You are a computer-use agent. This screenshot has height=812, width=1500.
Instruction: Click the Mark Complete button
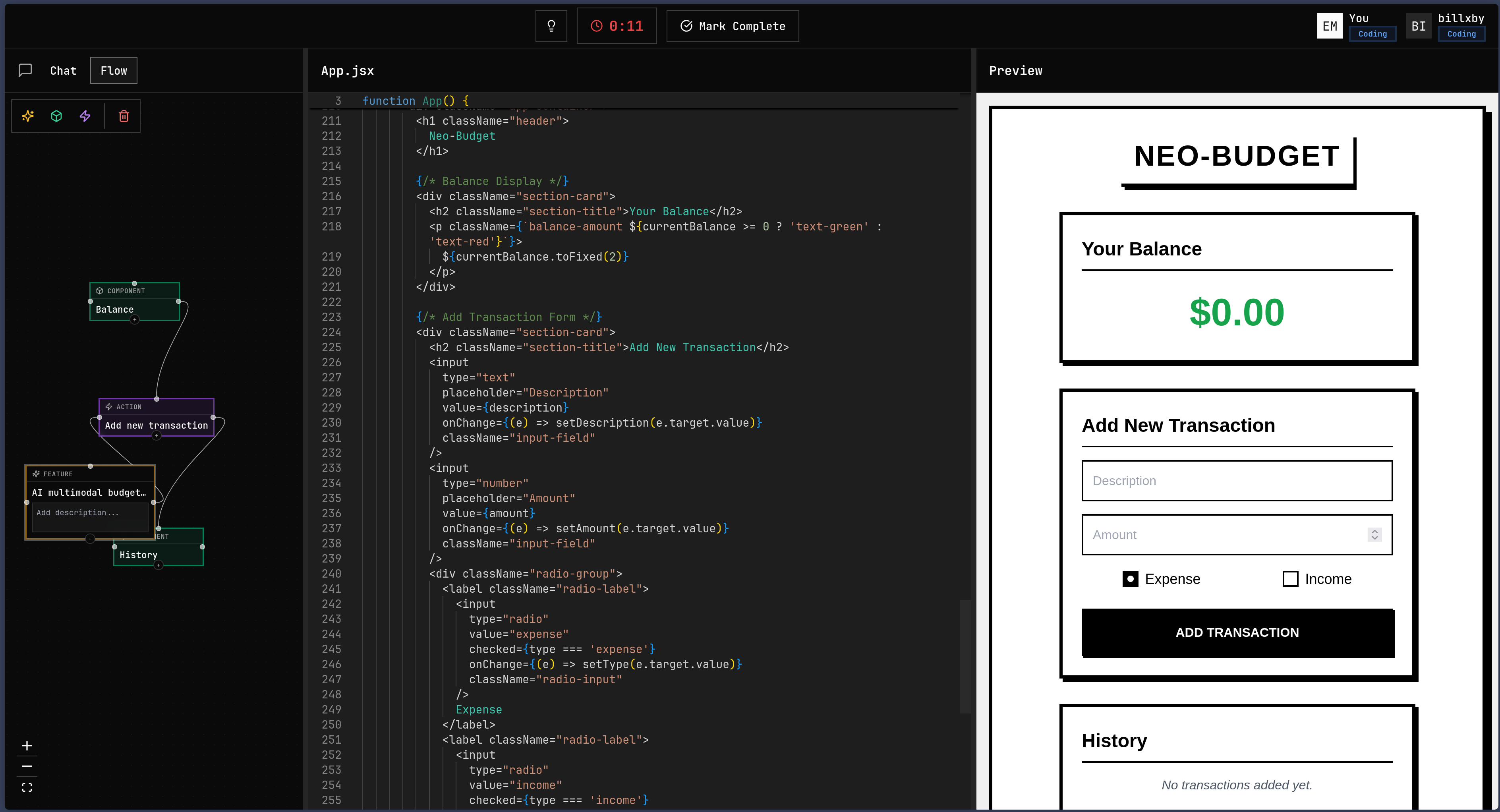pos(733,26)
